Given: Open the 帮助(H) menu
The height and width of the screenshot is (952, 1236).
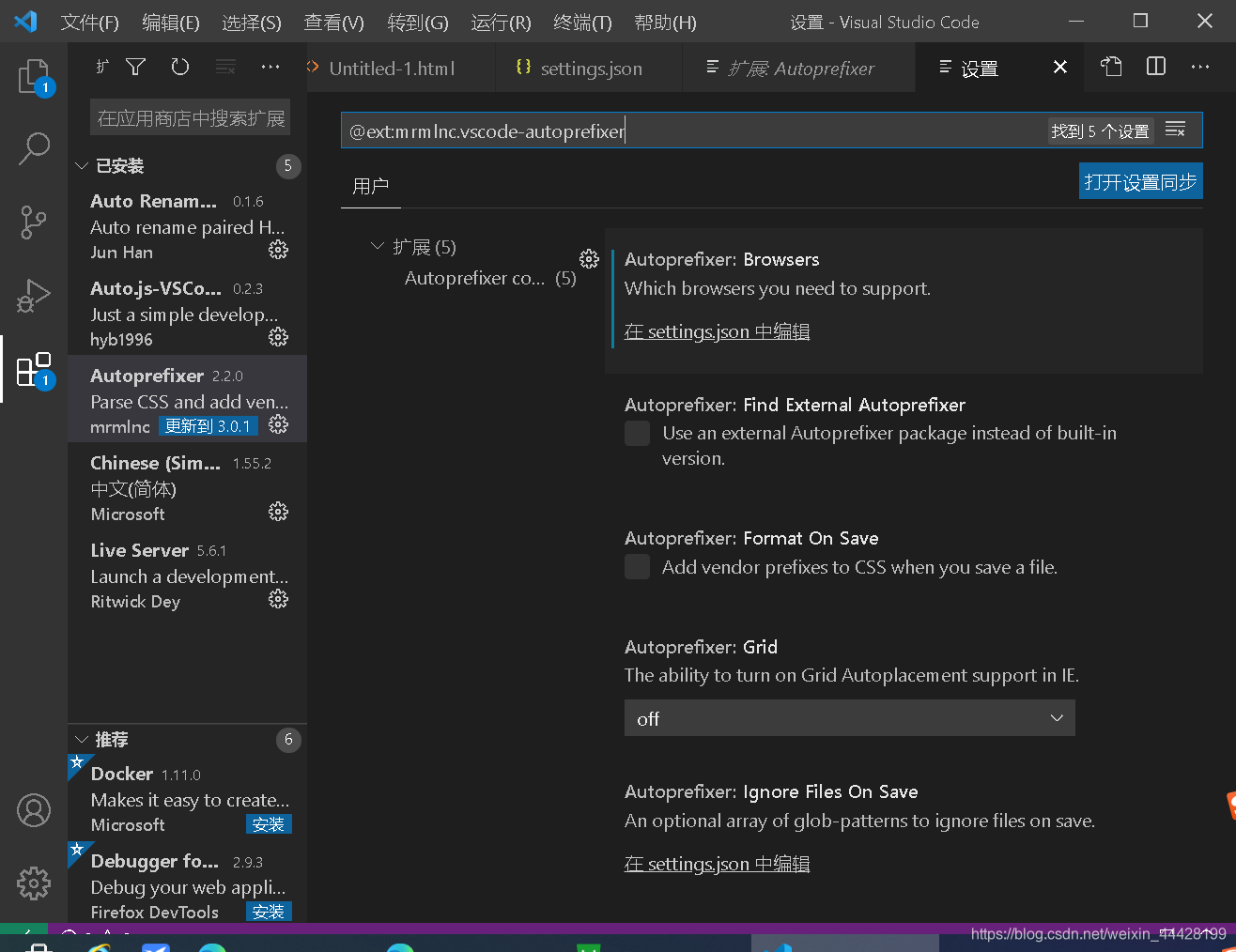Looking at the screenshot, I should [666, 22].
